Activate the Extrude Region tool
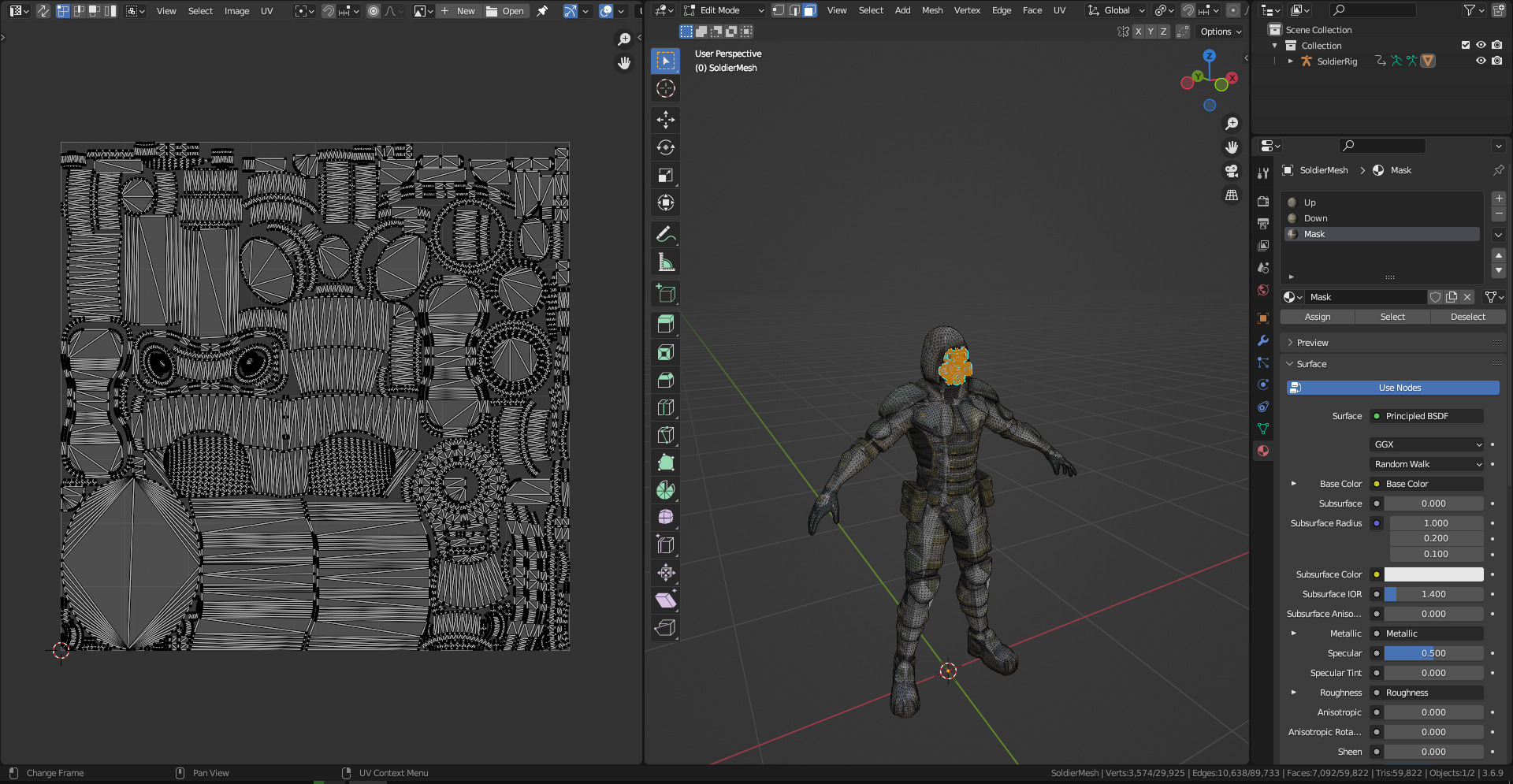The height and width of the screenshot is (784, 1513). point(666,325)
